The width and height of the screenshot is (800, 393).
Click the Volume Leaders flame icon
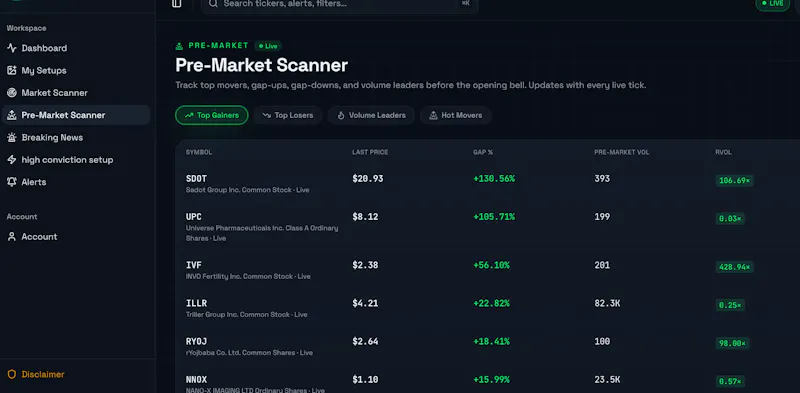pyautogui.click(x=341, y=115)
